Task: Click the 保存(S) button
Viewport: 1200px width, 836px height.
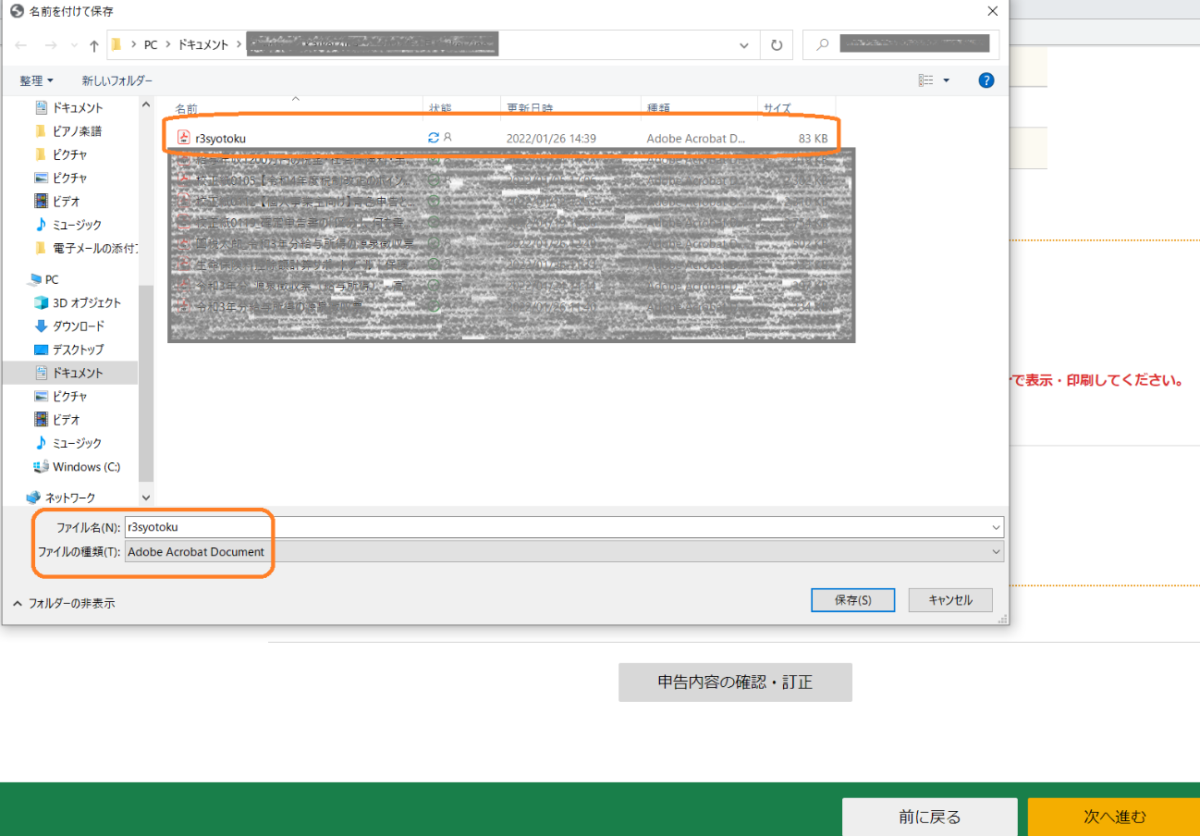Action: pyautogui.click(x=852, y=600)
